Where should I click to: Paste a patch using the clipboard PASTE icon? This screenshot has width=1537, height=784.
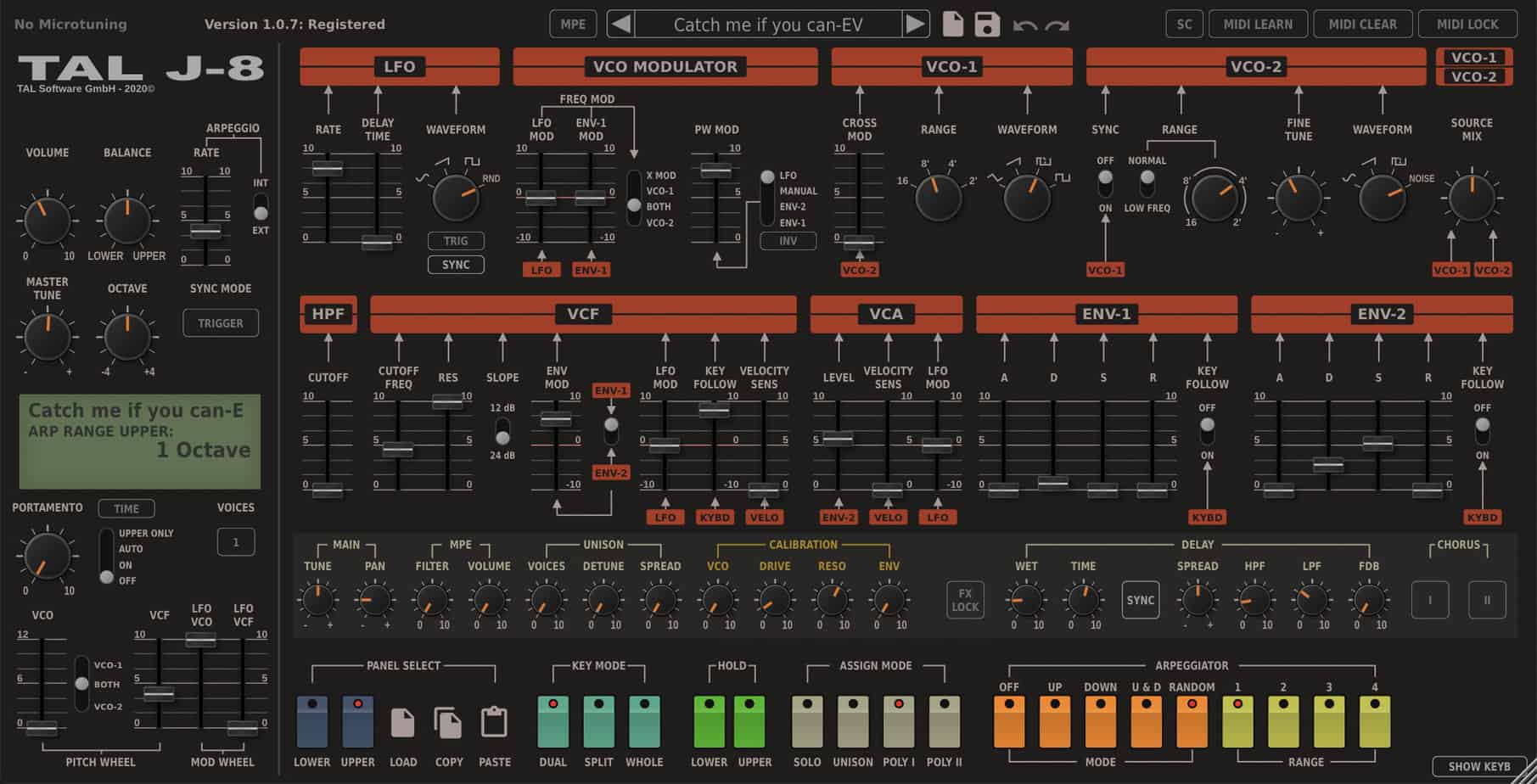pyautogui.click(x=495, y=723)
